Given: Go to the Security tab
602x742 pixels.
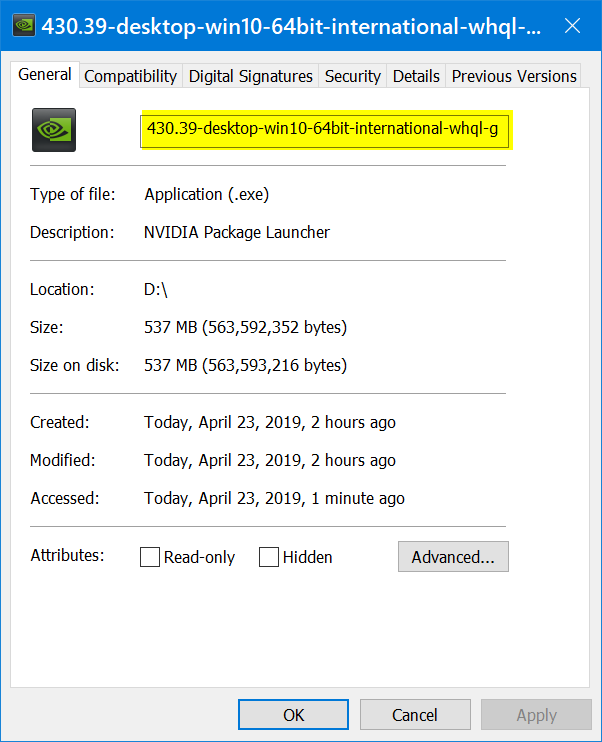Looking at the screenshot, I should tap(353, 76).
